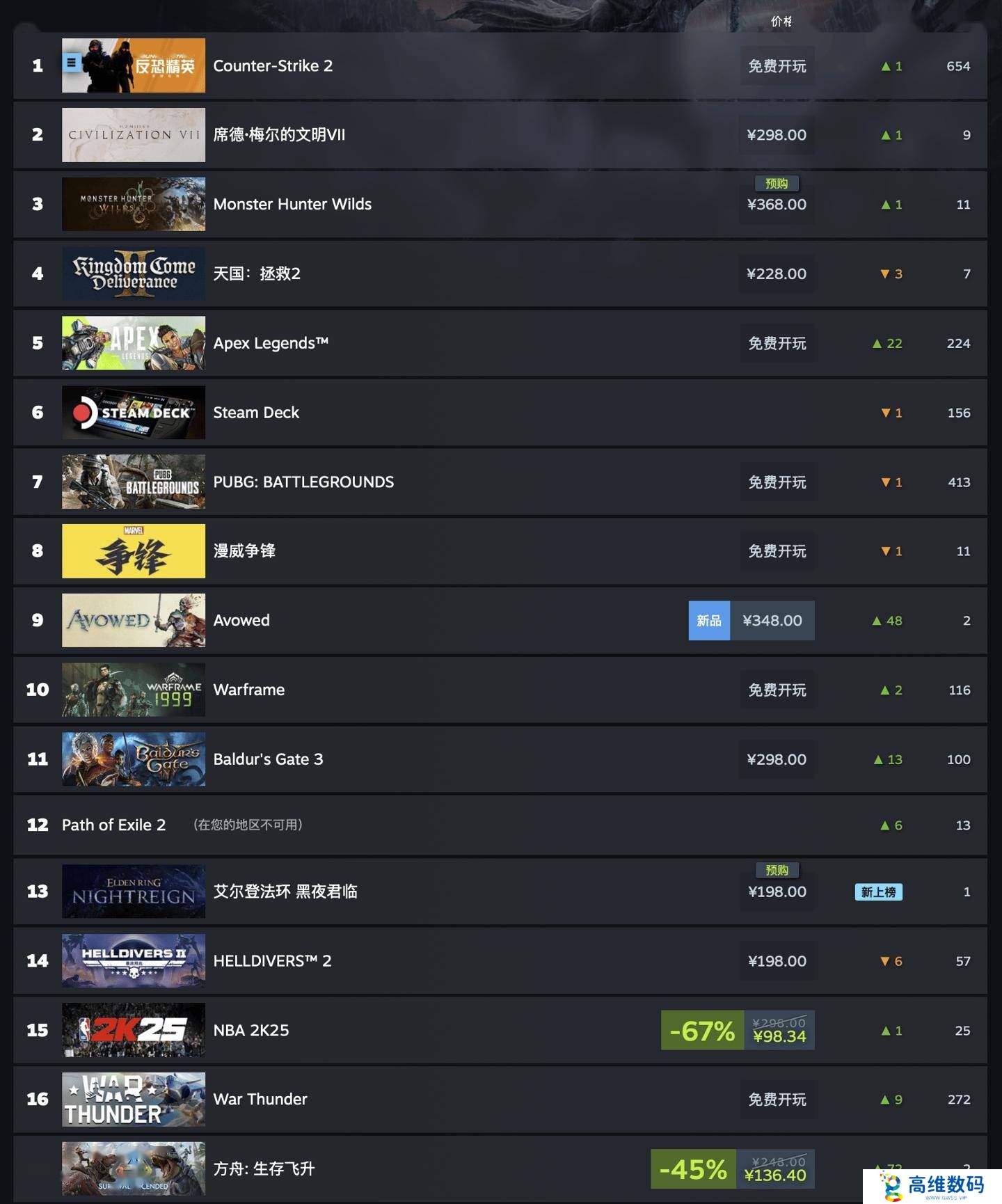1002x1204 pixels.
Task: Open the Civilization VII game thumbnail
Action: tap(134, 135)
